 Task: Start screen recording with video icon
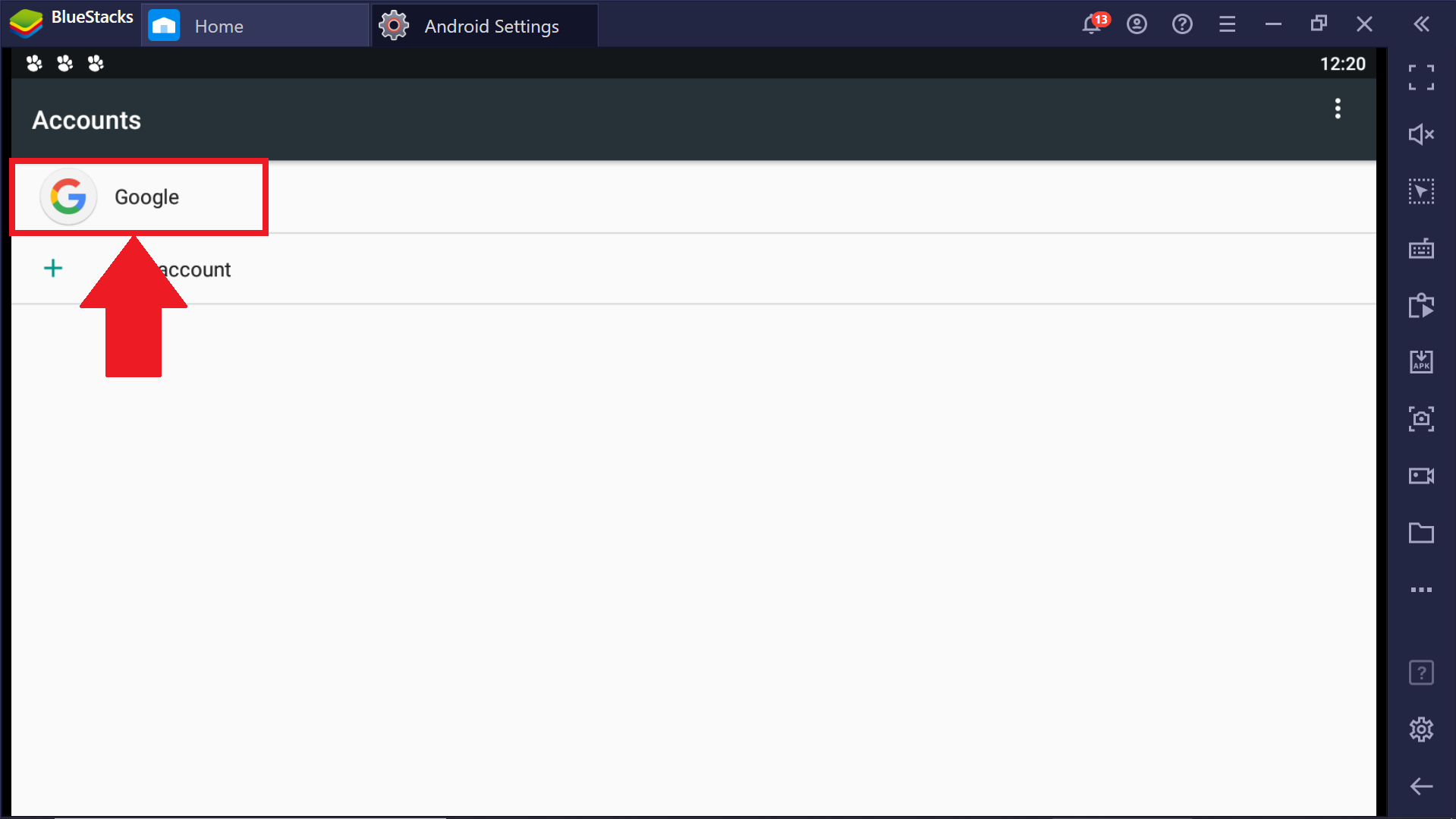click(x=1421, y=476)
